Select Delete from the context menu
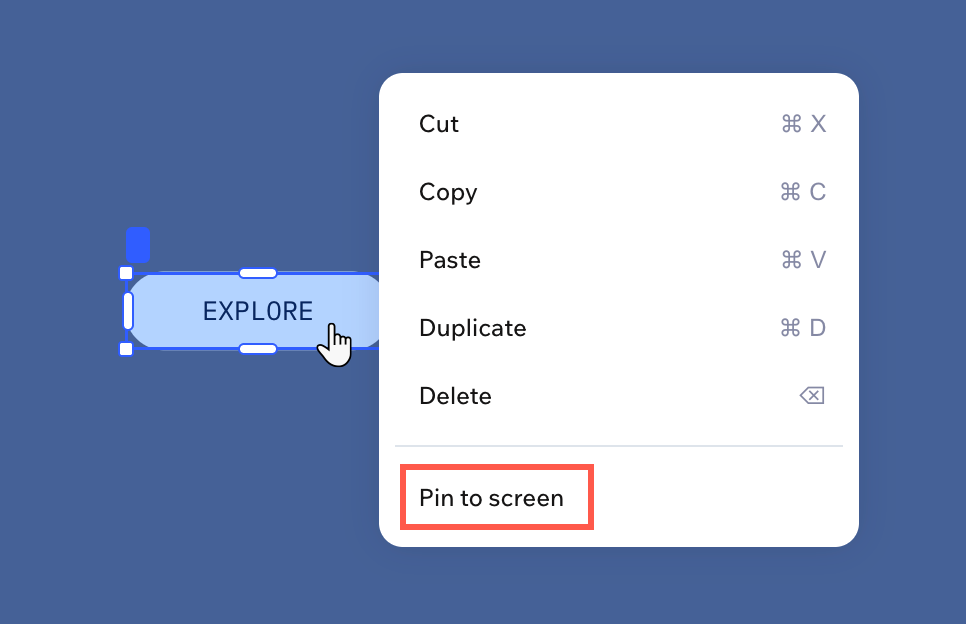This screenshot has width=966, height=624. click(x=455, y=395)
